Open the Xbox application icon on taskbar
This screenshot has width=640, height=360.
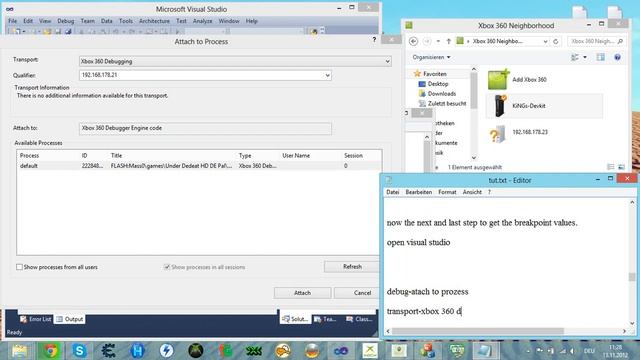(x=196, y=351)
